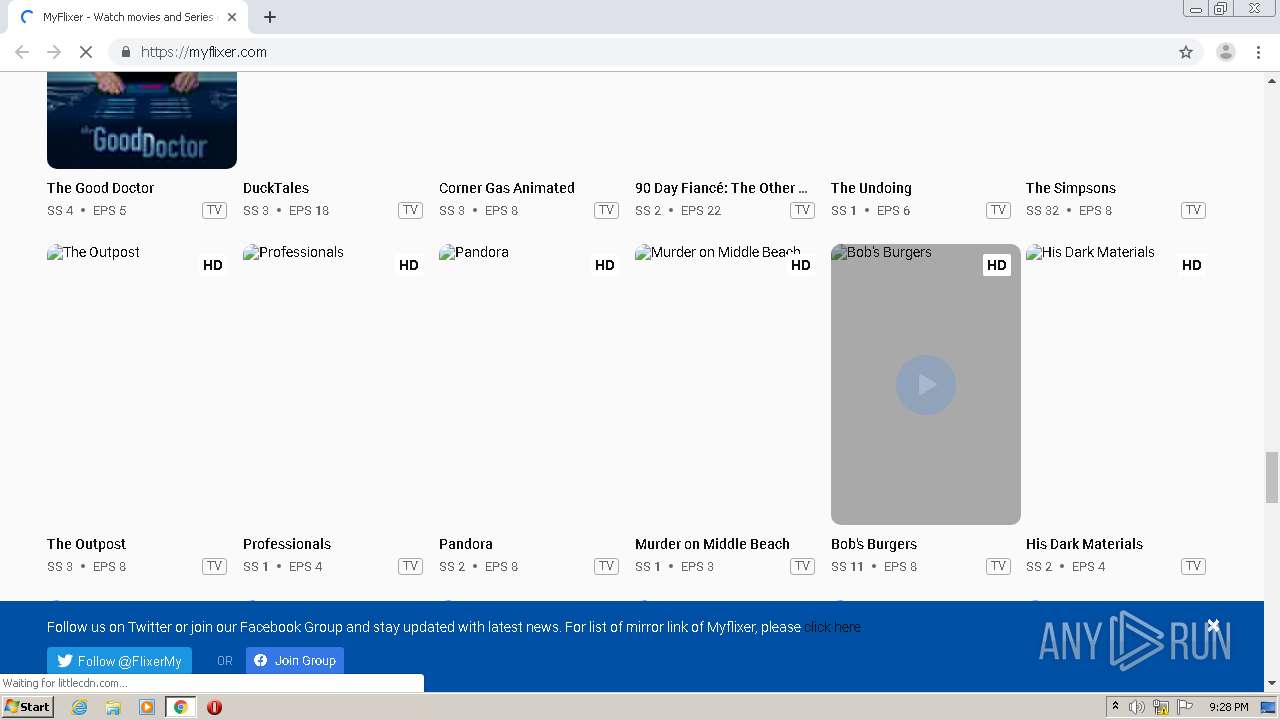The height and width of the screenshot is (720, 1280).
Task: Open the Chrome profile avatar
Action: pyautogui.click(x=1225, y=52)
